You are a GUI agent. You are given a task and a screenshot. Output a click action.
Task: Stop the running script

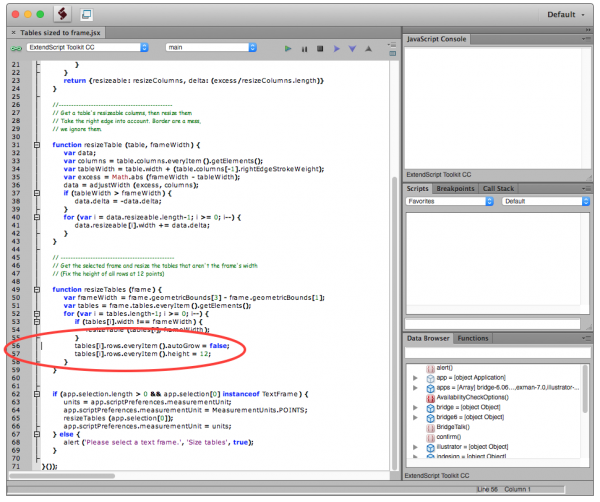point(322,48)
